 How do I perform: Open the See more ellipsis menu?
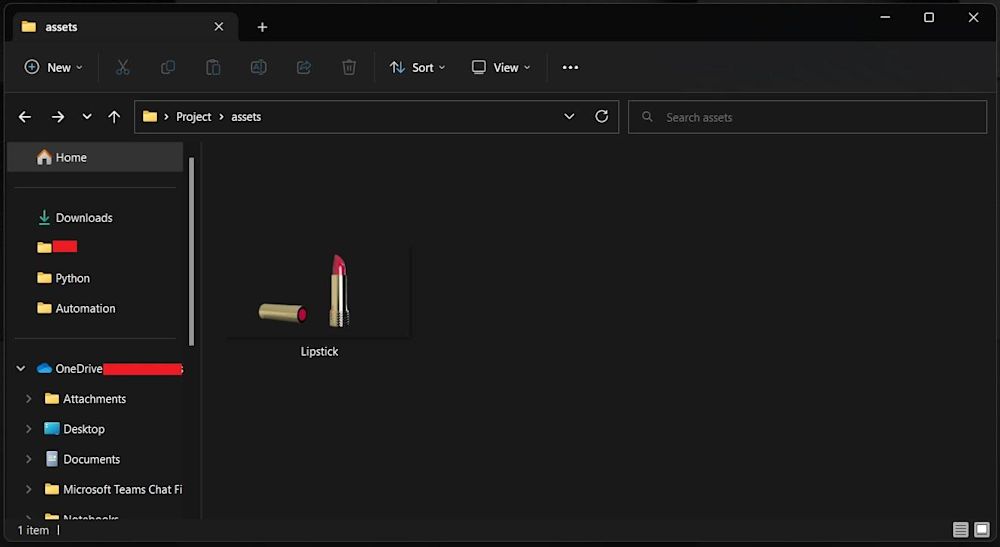coord(570,67)
